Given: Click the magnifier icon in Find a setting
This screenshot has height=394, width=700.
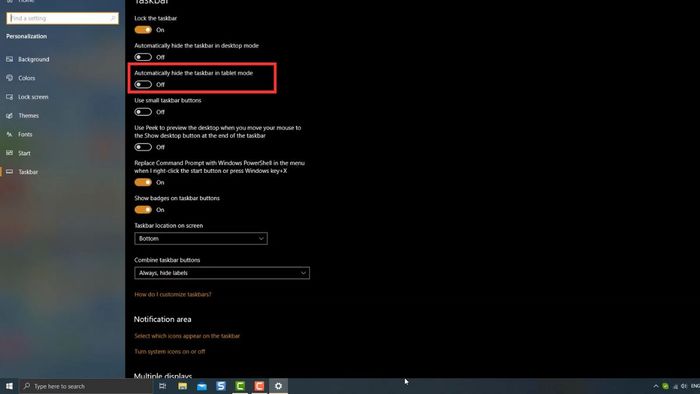Looking at the screenshot, I should [x=113, y=18].
